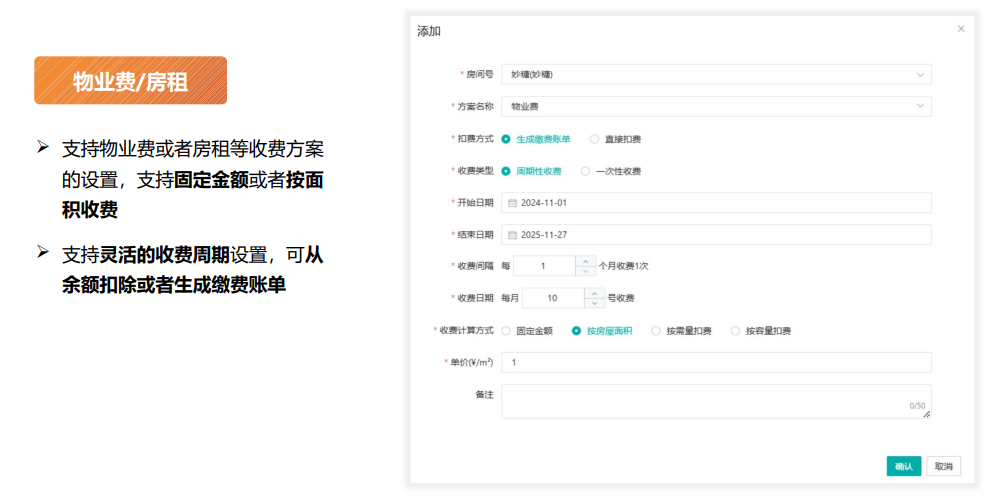
Task: Close the 添加 dialog with the X icon
Action: coord(960,29)
